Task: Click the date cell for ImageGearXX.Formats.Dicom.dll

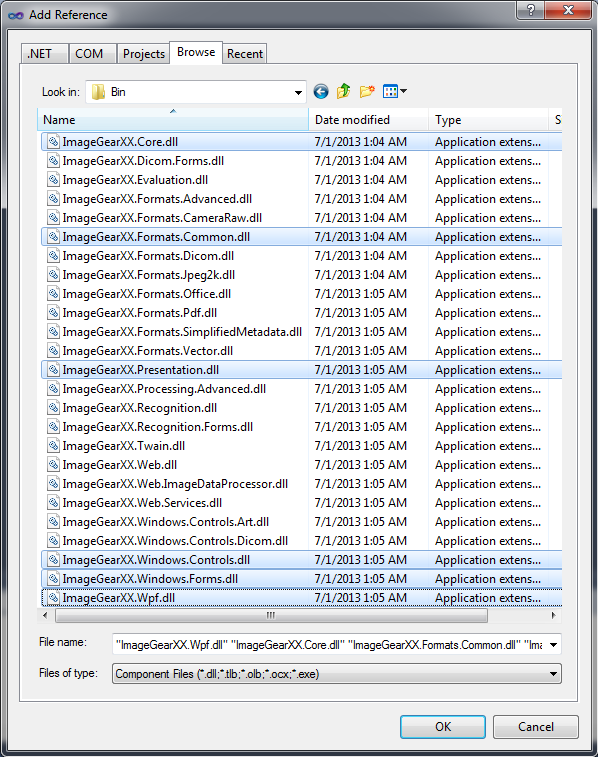Action: coord(361,256)
